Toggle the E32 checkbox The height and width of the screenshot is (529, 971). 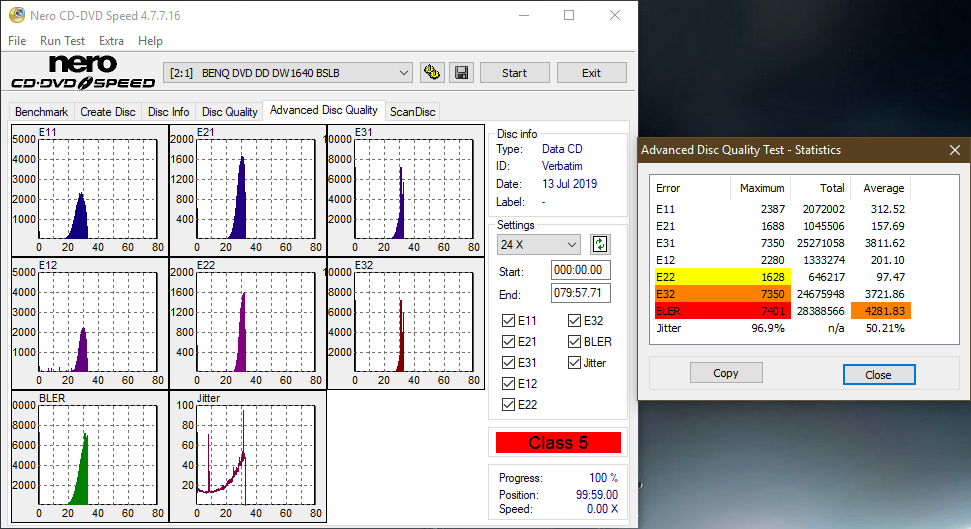tap(574, 320)
